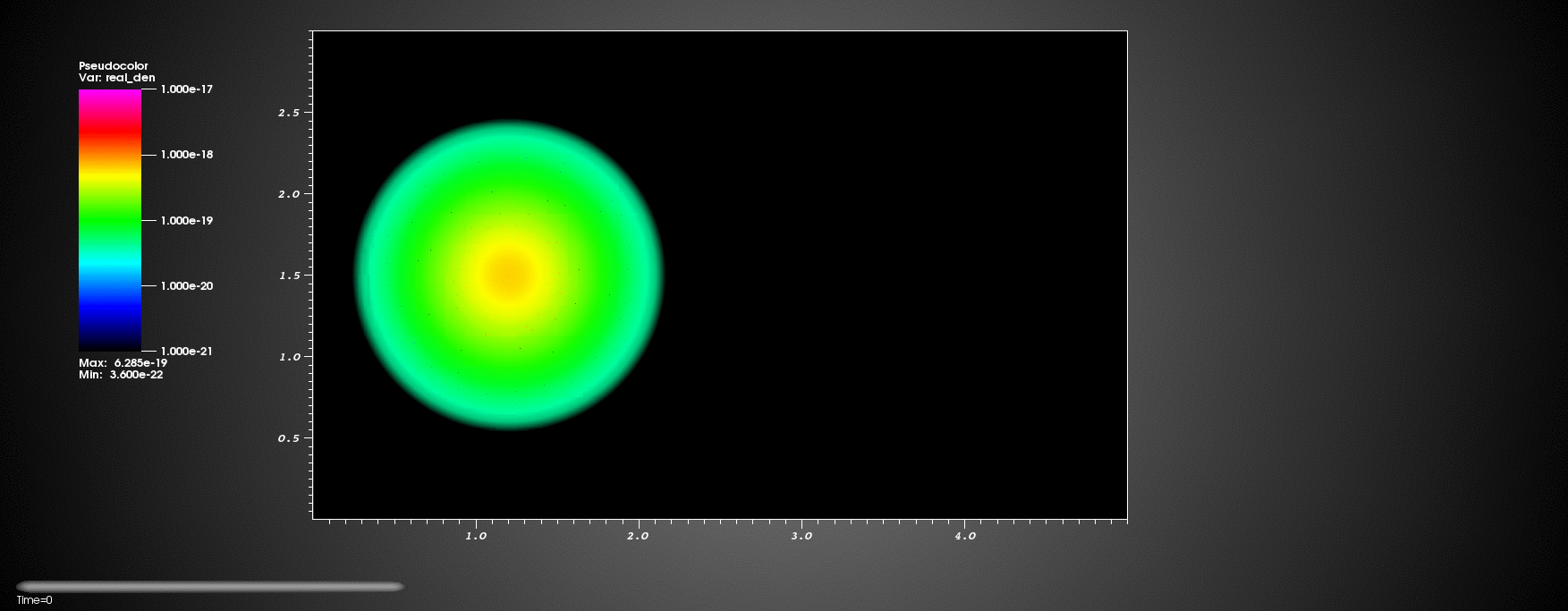Click the time progress slider bar

click(210, 587)
